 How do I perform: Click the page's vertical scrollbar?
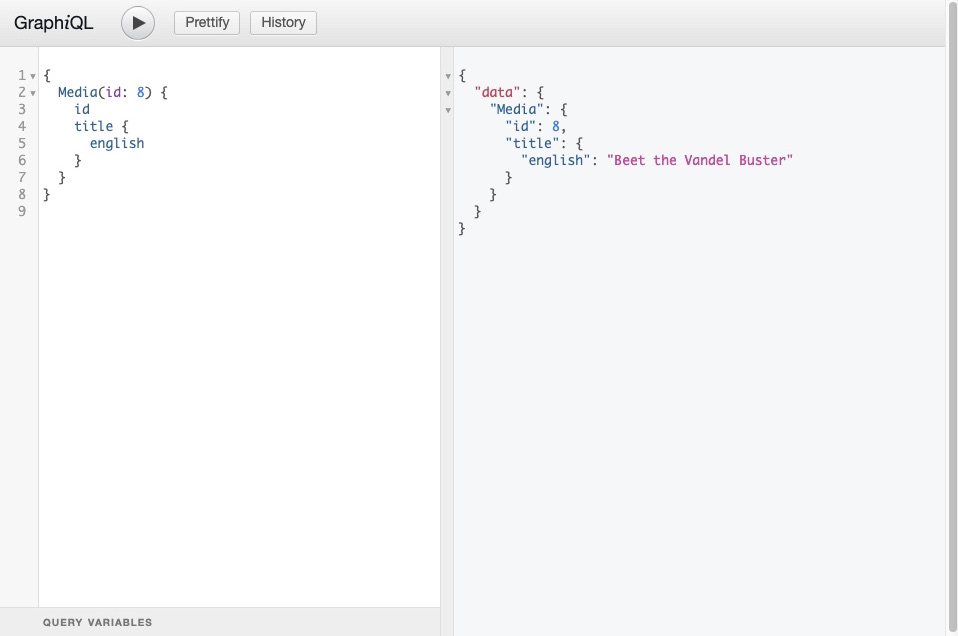(952, 318)
